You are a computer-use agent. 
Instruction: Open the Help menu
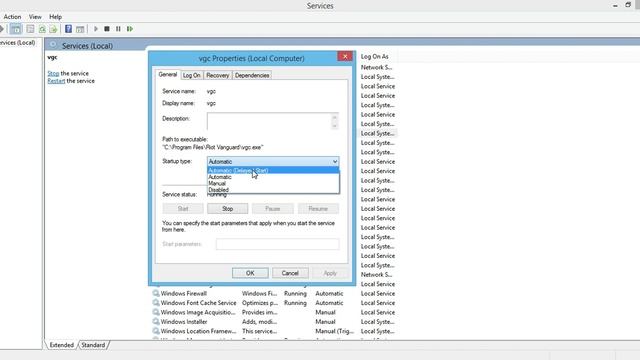click(x=56, y=17)
